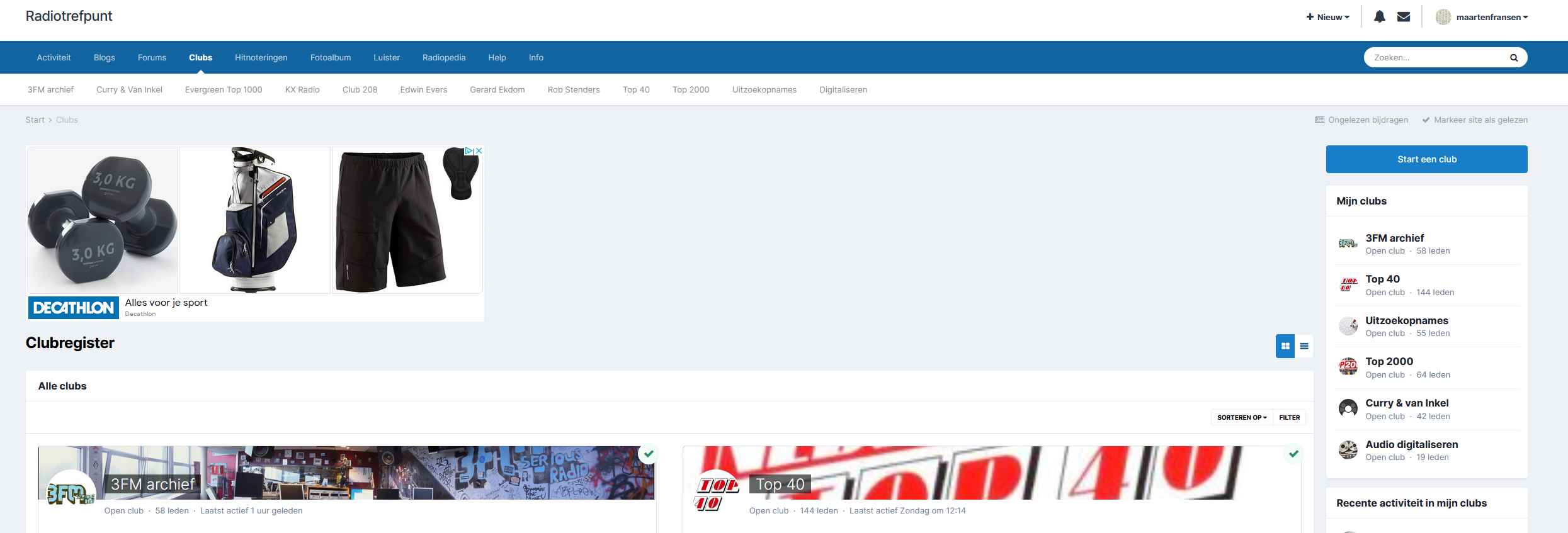The image size is (1568, 533).
Task: Click Markeer site als gelezen link
Action: (x=1480, y=120)
